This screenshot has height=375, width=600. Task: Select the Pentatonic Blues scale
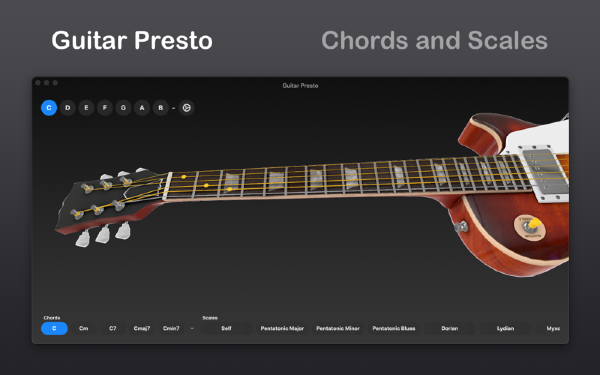pos(394,328)
